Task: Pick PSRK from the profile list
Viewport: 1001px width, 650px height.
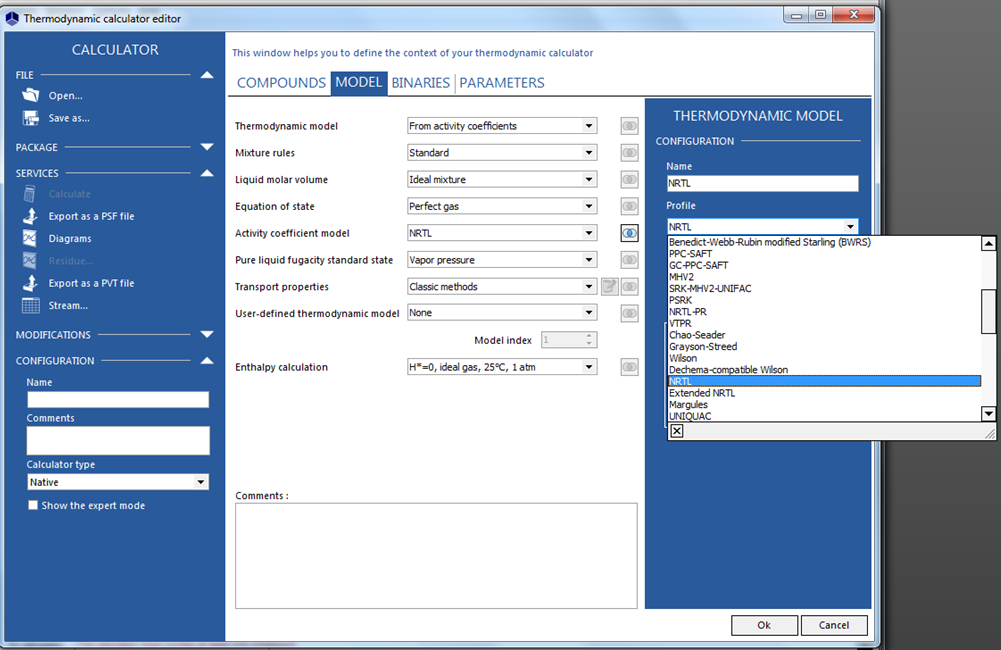Action: [824, 300]
